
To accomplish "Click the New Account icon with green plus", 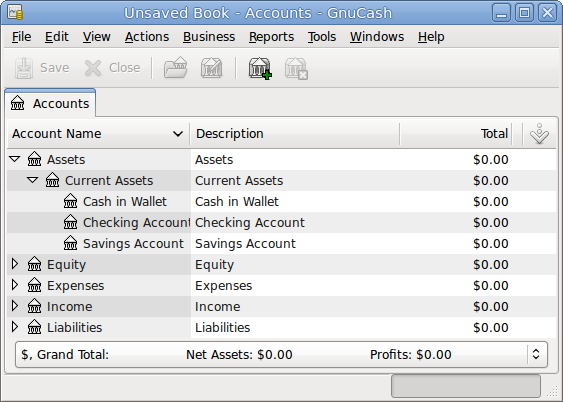I will [260, 68].
